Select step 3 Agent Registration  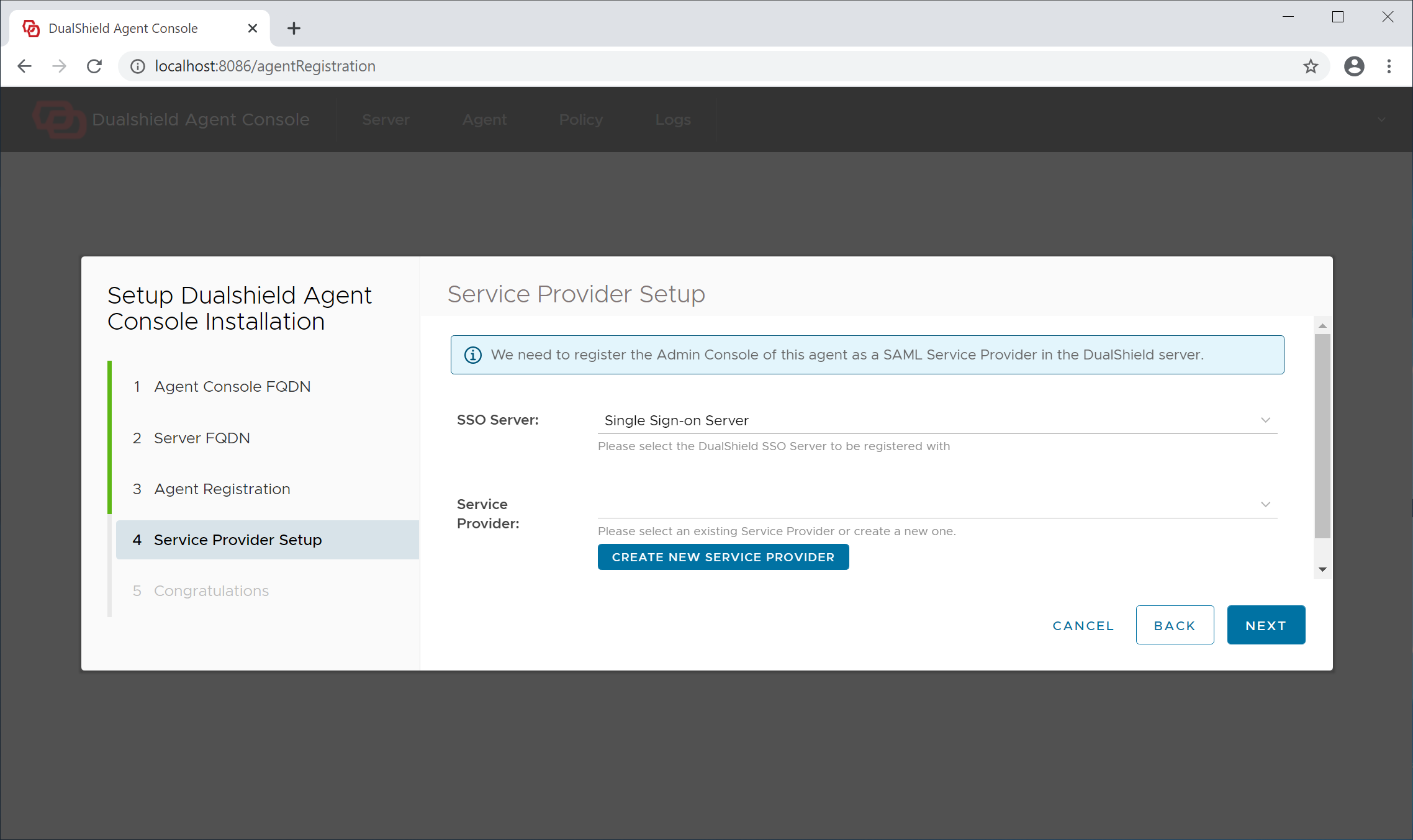pyautogui.click(x=222, y=489)
